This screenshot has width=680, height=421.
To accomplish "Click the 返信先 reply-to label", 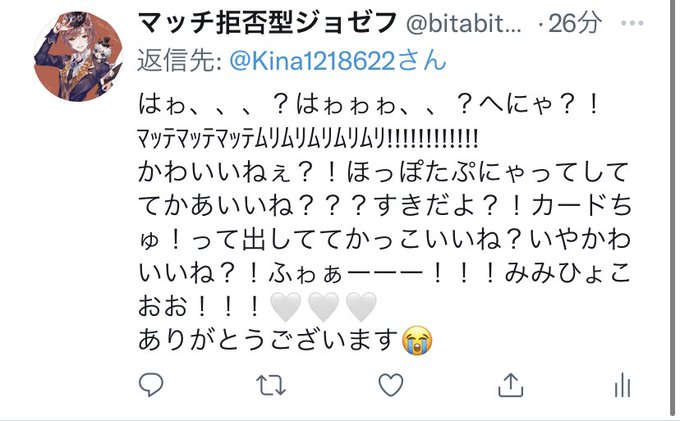I will [180, 60].
